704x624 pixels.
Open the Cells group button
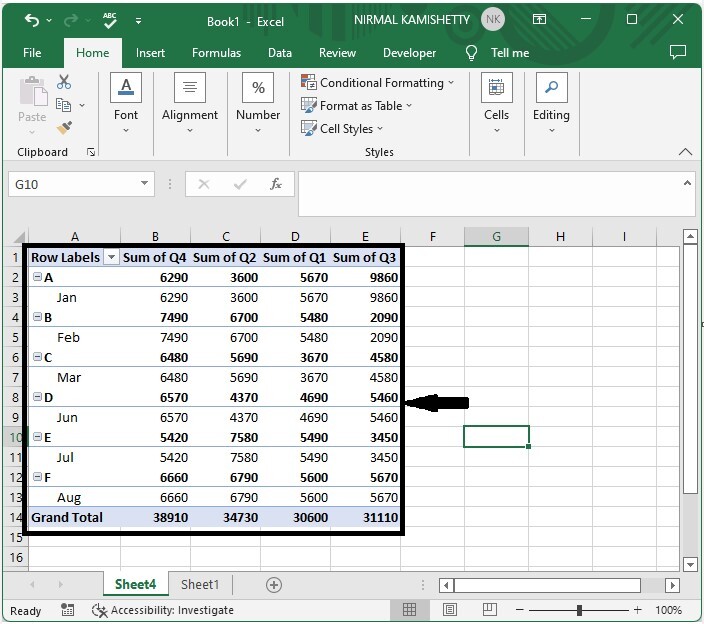[497, 103]
